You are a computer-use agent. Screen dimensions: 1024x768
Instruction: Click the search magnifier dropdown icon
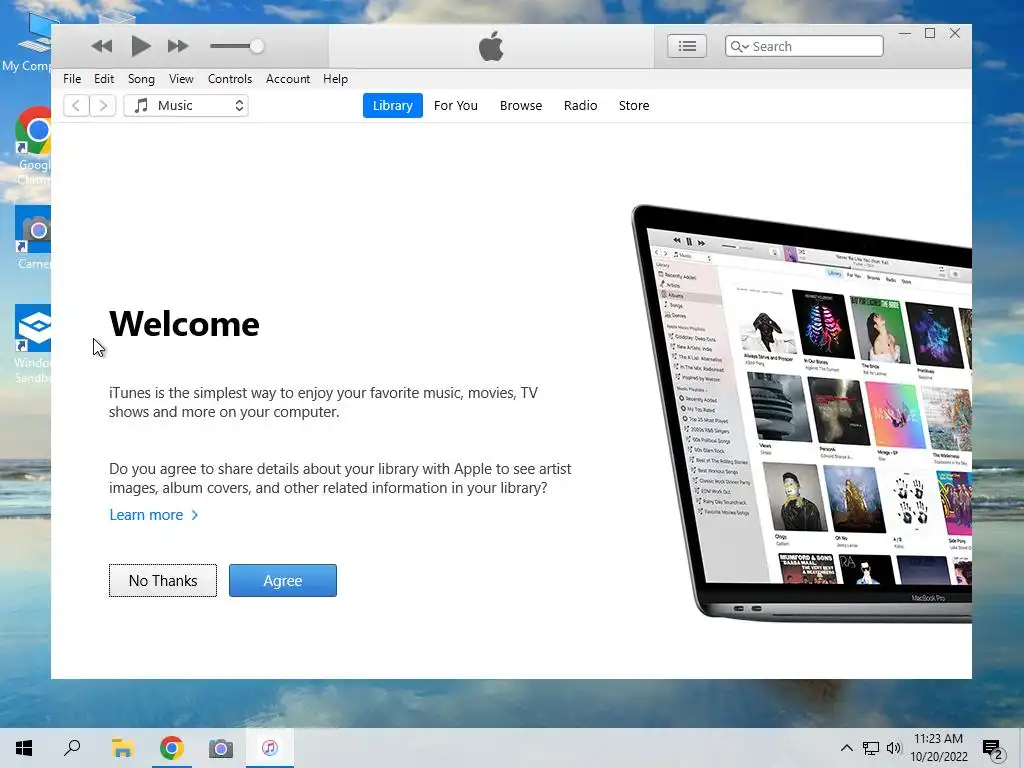click(739, 46)
